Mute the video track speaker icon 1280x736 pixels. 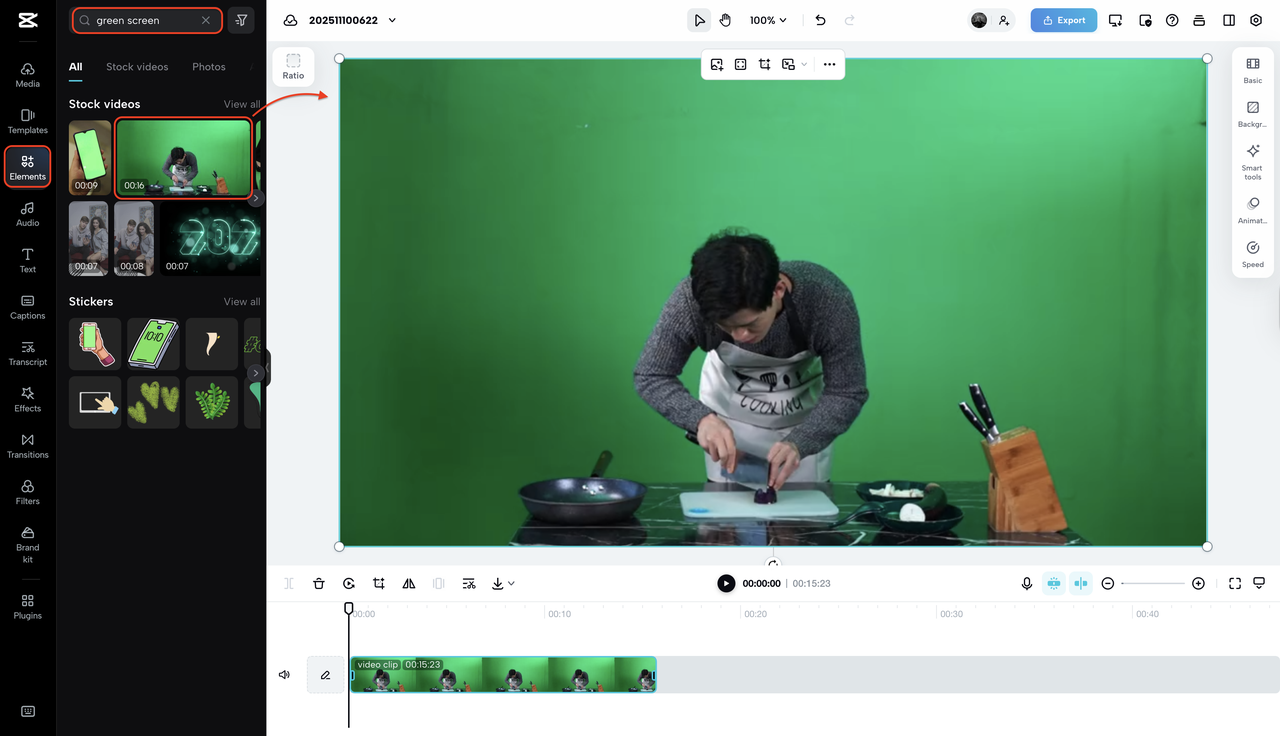click(x=284, y=674)
